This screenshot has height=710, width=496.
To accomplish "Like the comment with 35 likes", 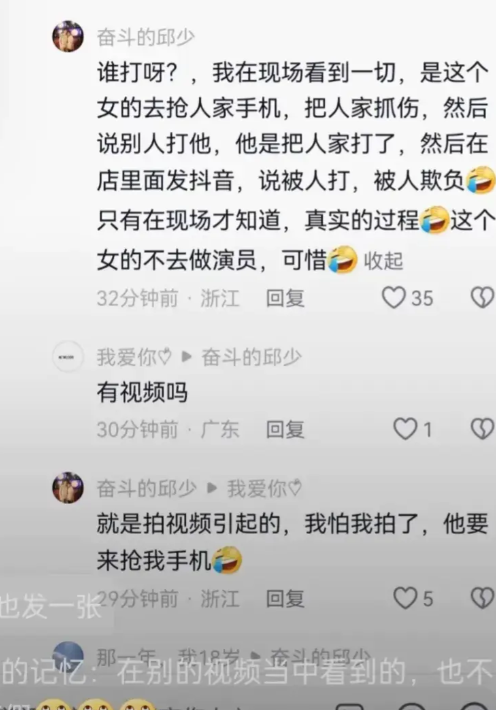I will pyautogui.click(x=394, y=298).
